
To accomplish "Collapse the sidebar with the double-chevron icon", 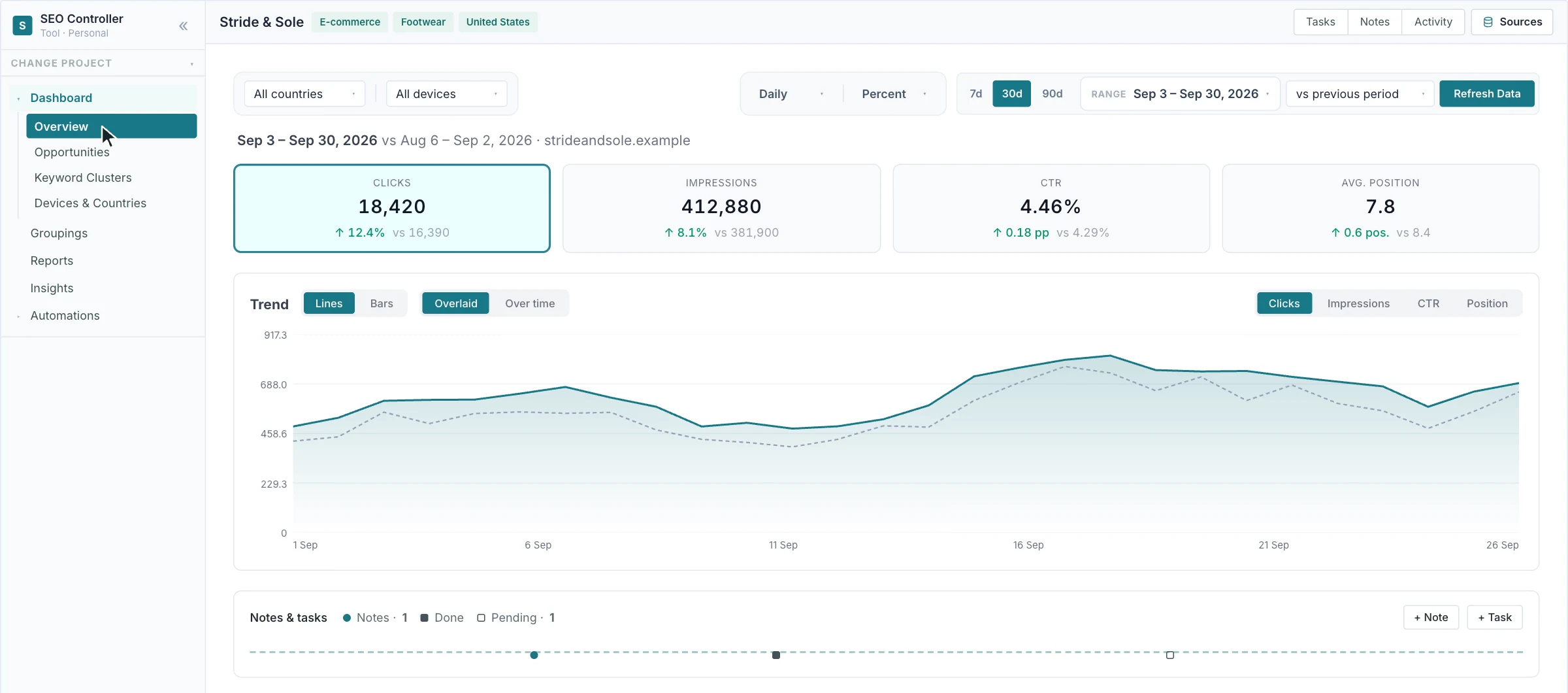I will pyautogui.click(x=184, y=26).
